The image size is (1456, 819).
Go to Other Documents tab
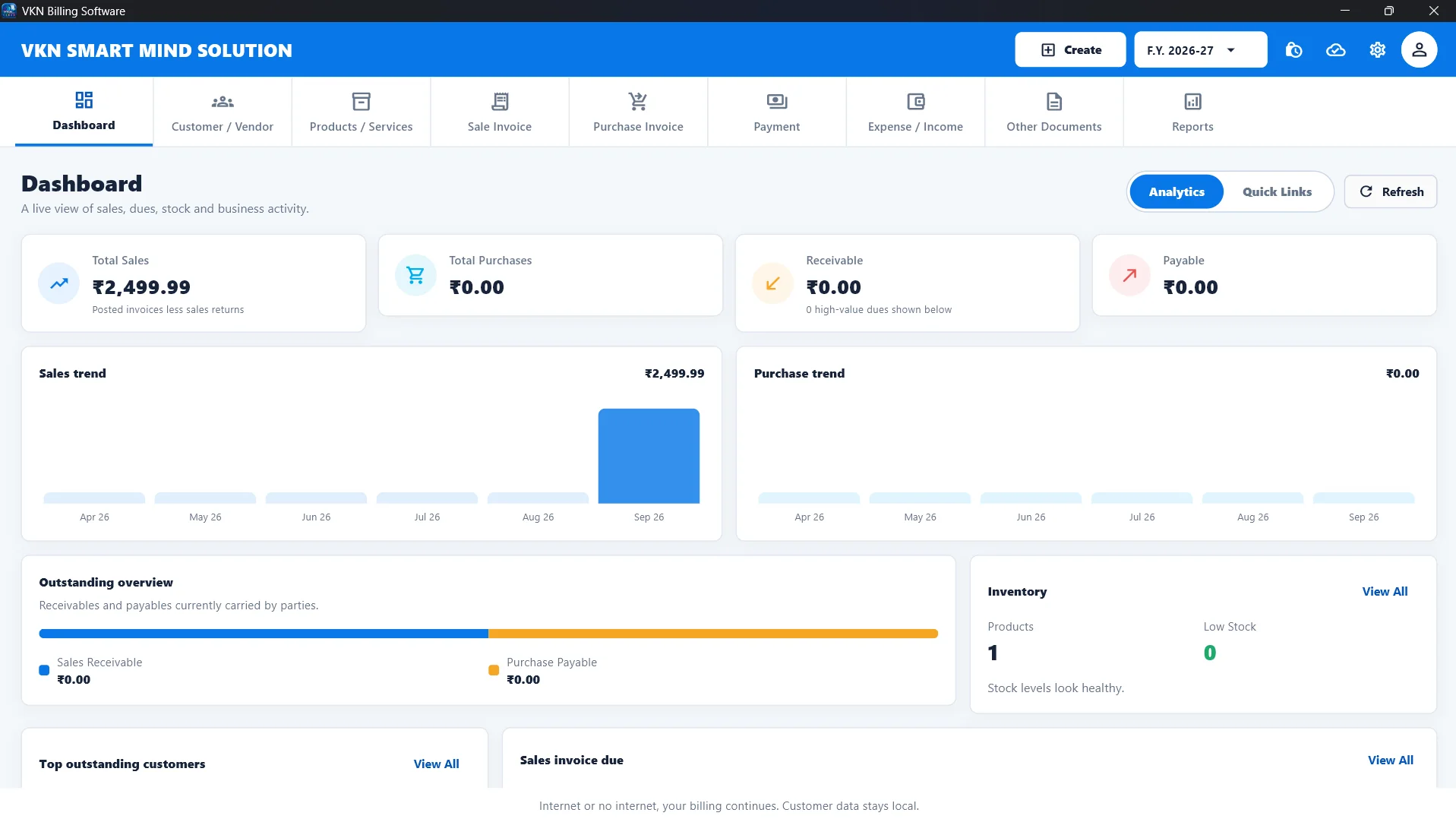click(1054, 112)
